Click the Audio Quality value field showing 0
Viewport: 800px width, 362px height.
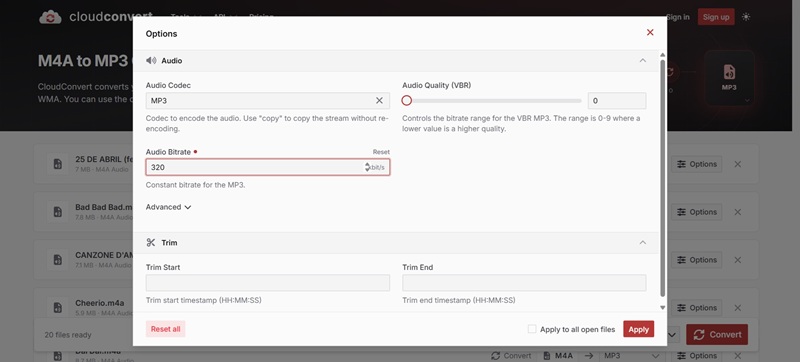point(617,101)
